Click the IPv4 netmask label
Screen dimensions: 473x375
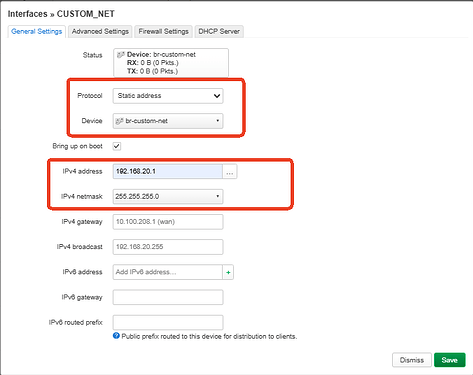82,196
